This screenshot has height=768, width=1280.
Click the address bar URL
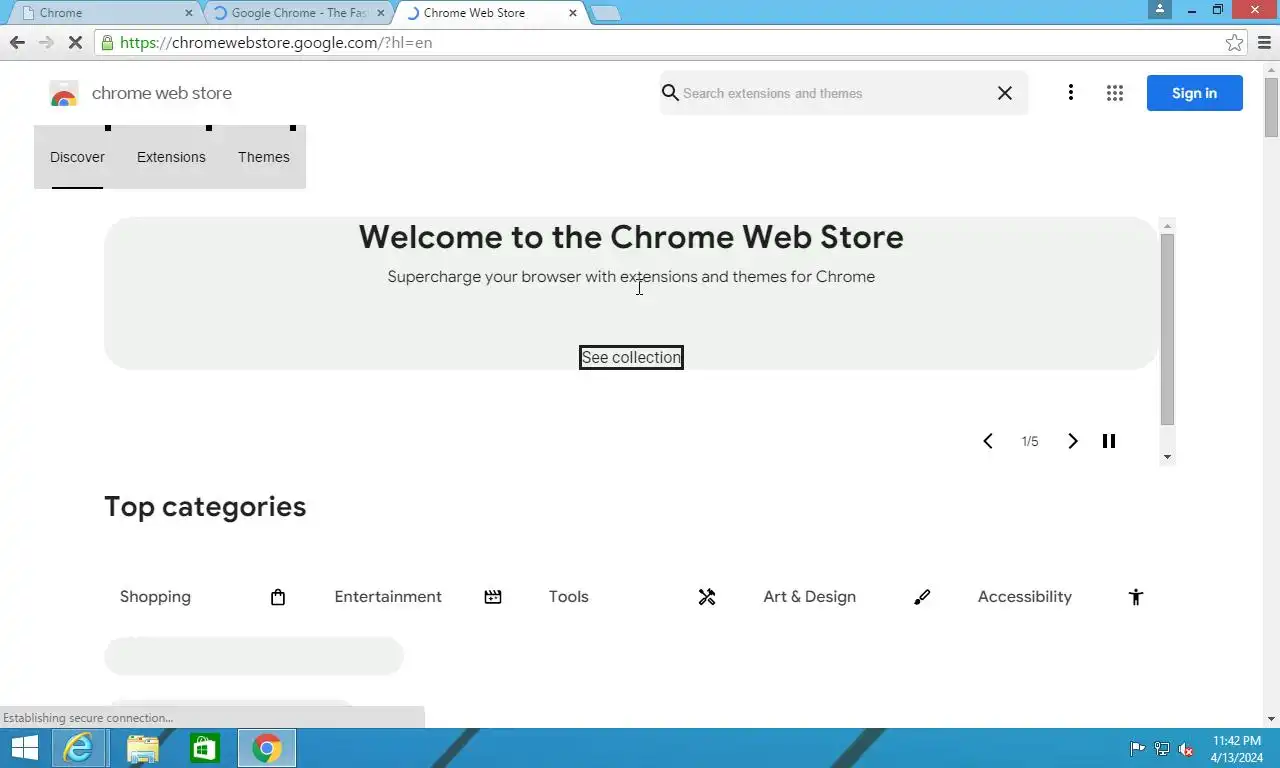click(x=276, y=43)
